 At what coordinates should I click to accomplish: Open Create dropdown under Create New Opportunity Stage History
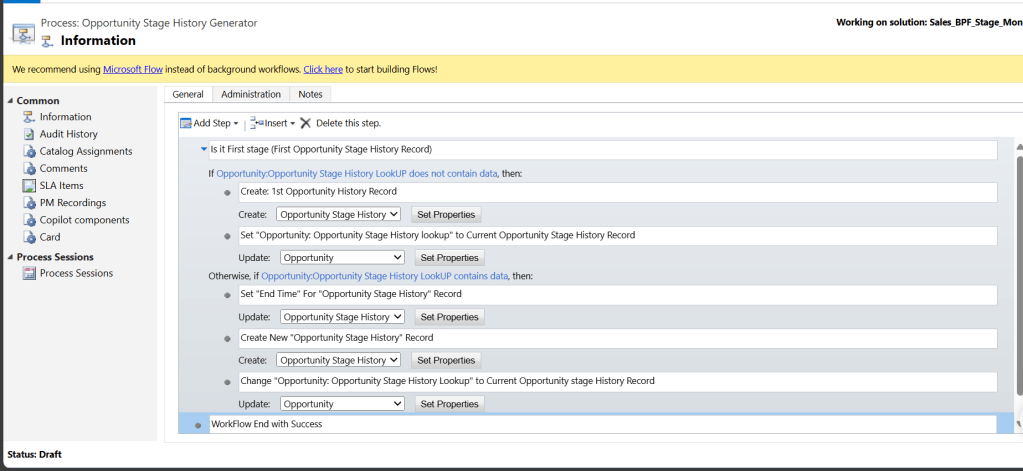click(339, 360)
